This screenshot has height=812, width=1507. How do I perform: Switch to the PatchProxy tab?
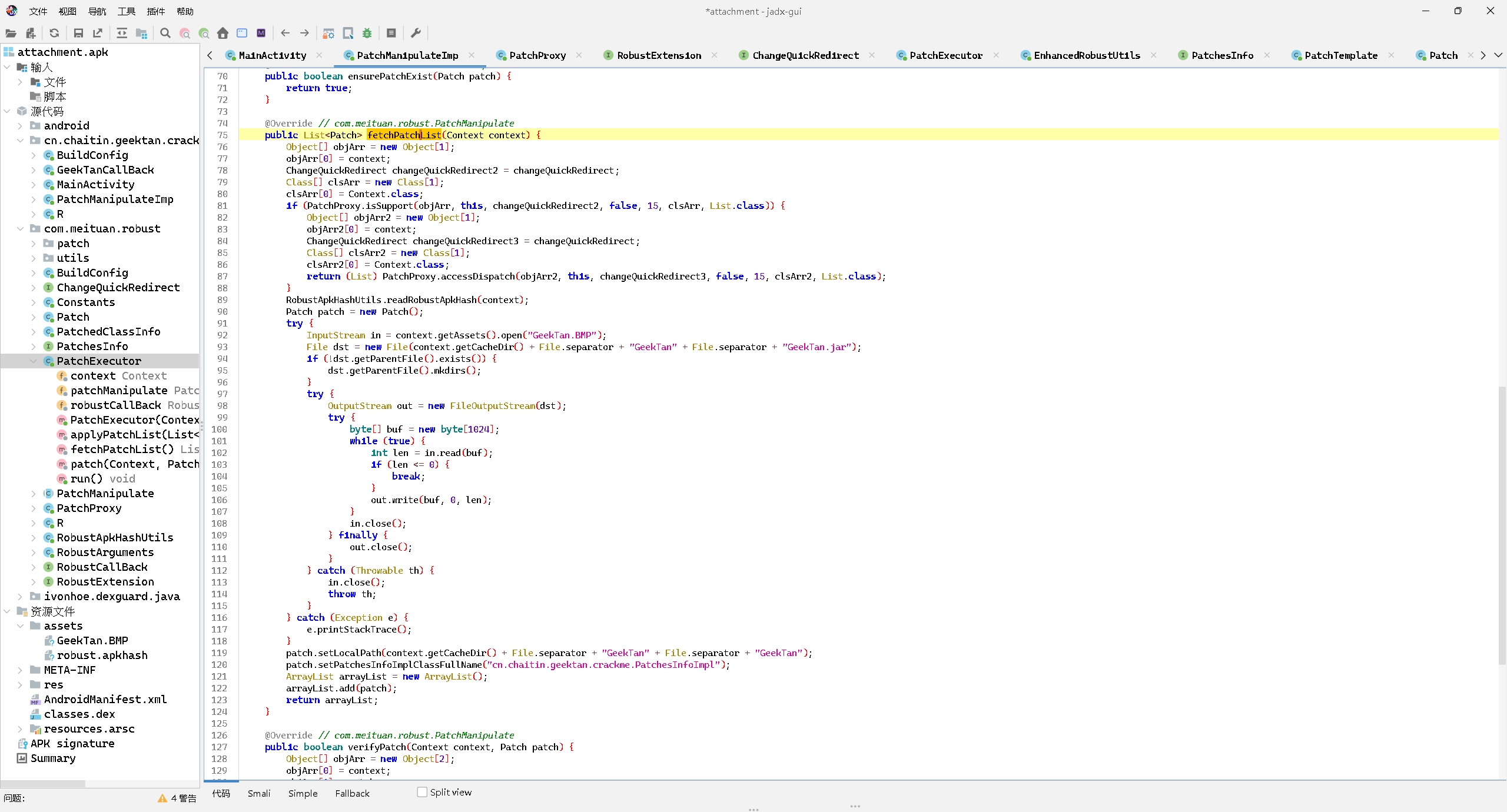(537, 55)
